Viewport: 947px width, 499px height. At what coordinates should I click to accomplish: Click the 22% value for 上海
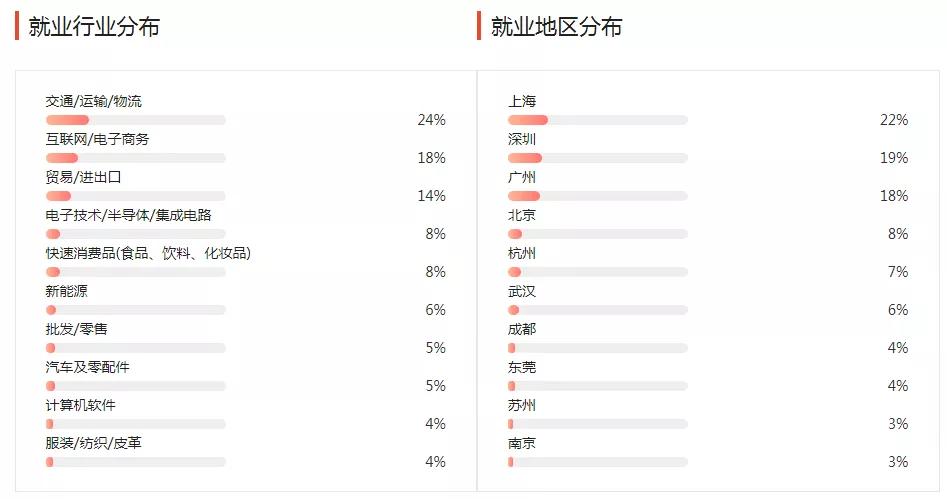click(x=893, y=120)
